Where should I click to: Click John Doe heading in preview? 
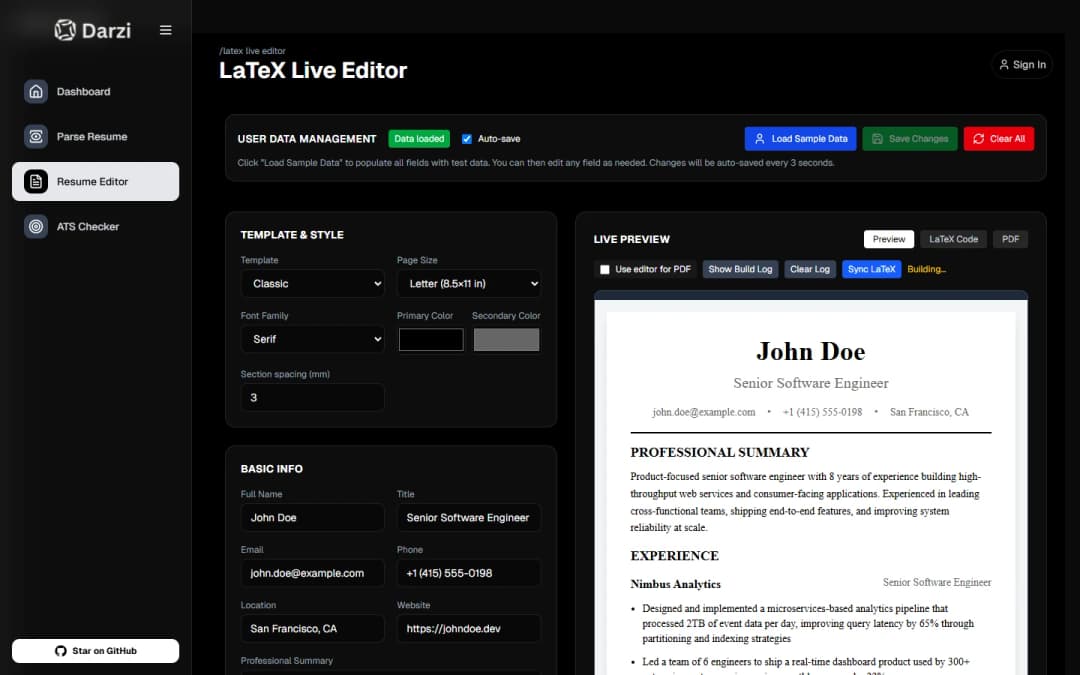(811, 351)
